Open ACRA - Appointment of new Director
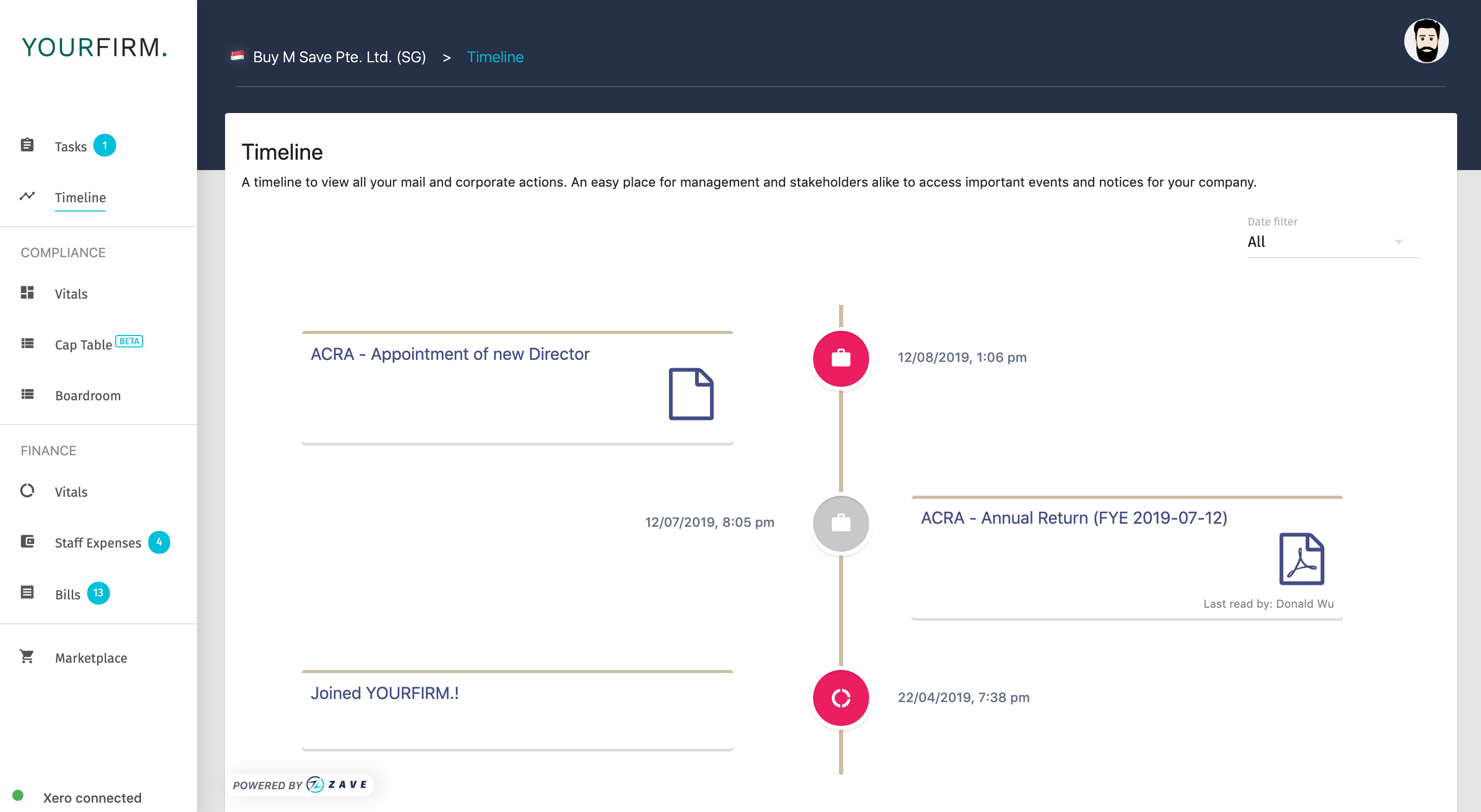The height and width of the screenshot is (812, 1481). [450, 354]
